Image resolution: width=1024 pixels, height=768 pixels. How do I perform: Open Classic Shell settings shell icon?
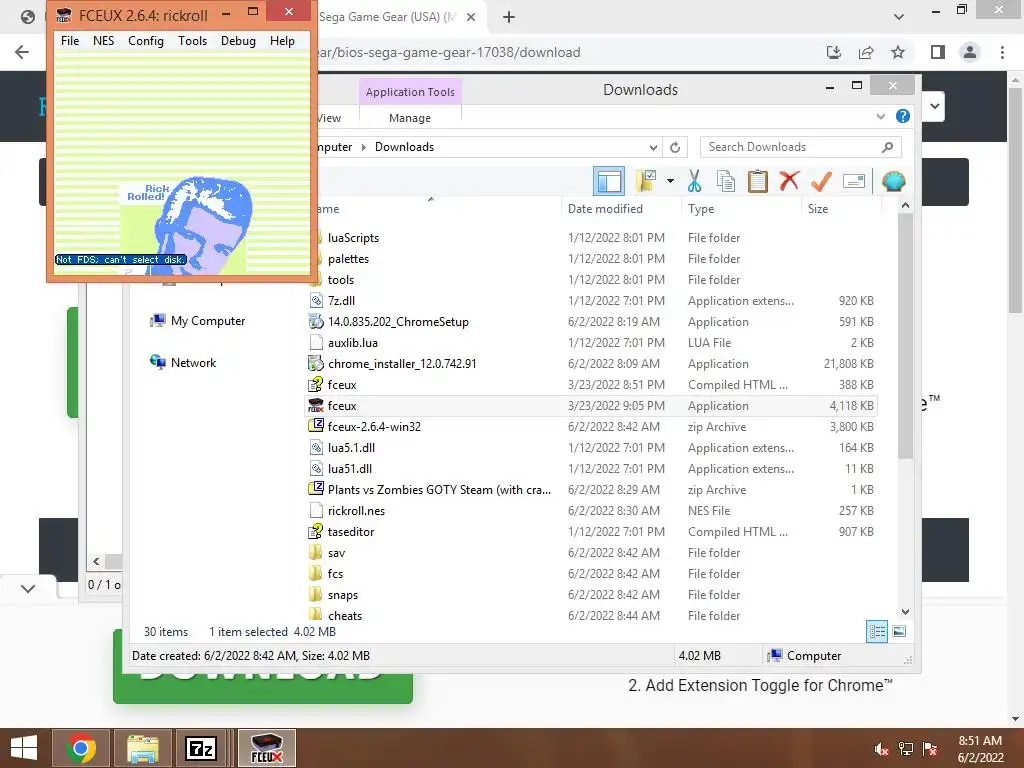click(x=893, y=181)
